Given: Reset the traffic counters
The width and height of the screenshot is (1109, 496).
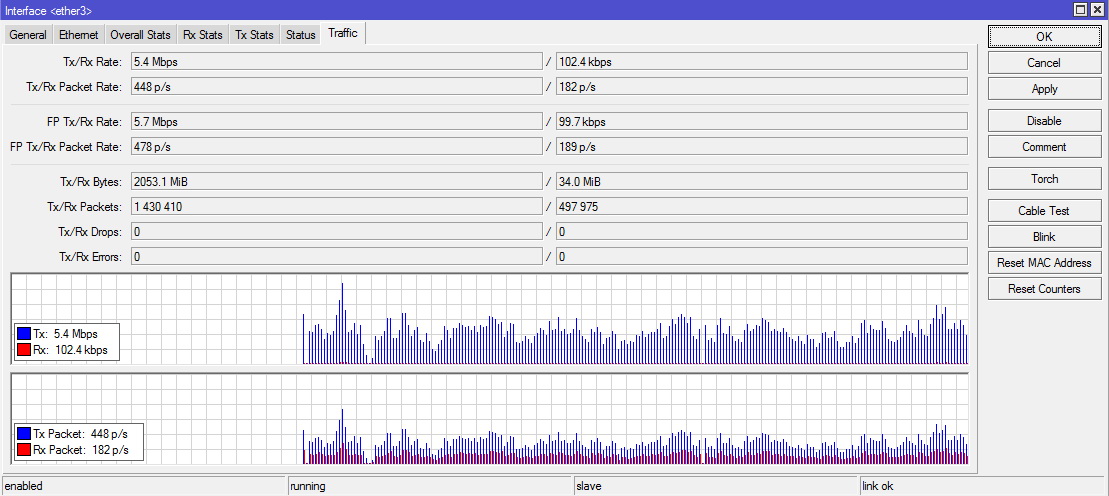Looking at the screenshot, I should [x=1043, y=289].
